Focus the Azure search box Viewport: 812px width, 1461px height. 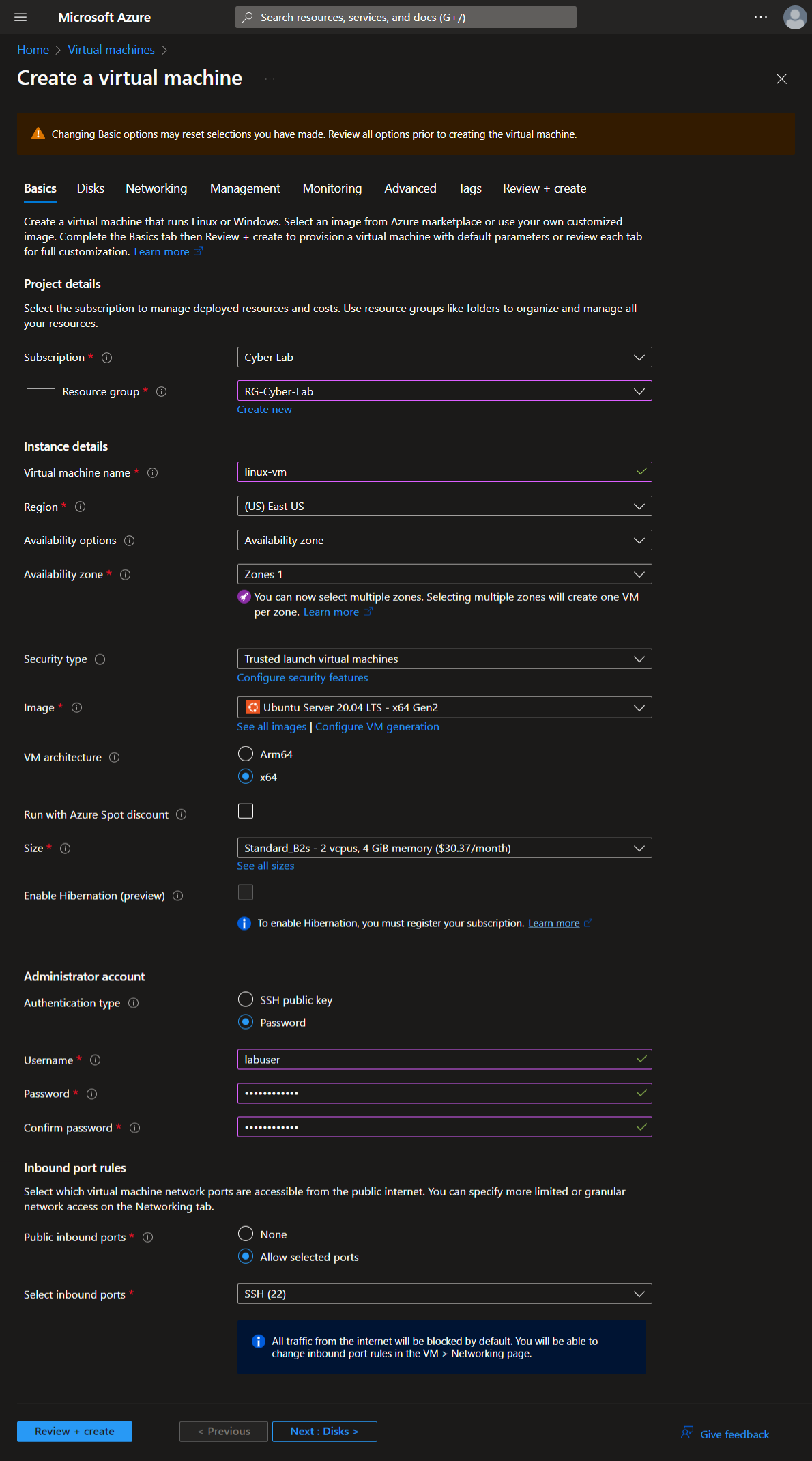(406, 17)
